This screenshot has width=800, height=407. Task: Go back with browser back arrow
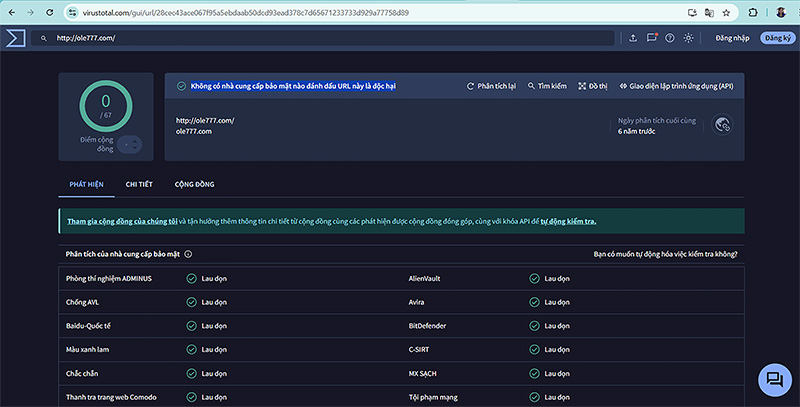point(12,13)
